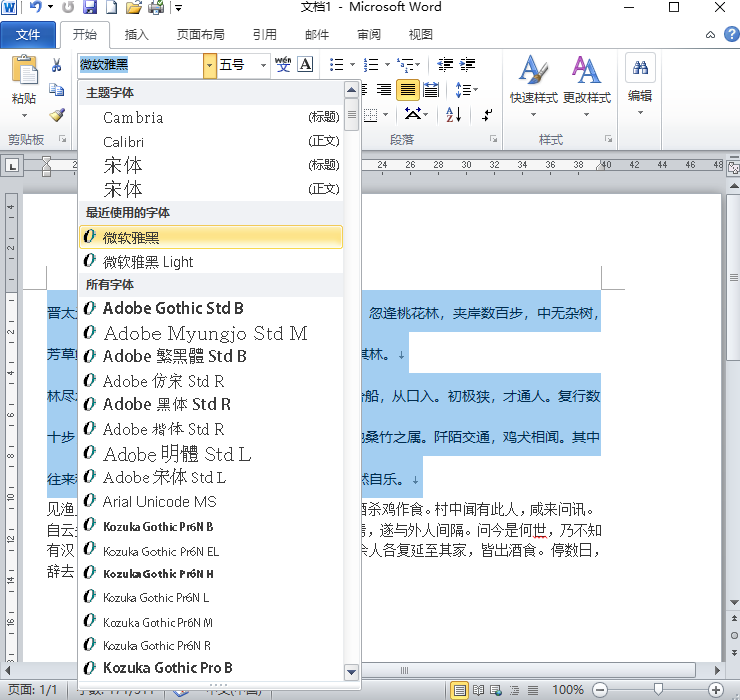Click the Copy icon
Screen dimensions: 740x700
(56, 89)
